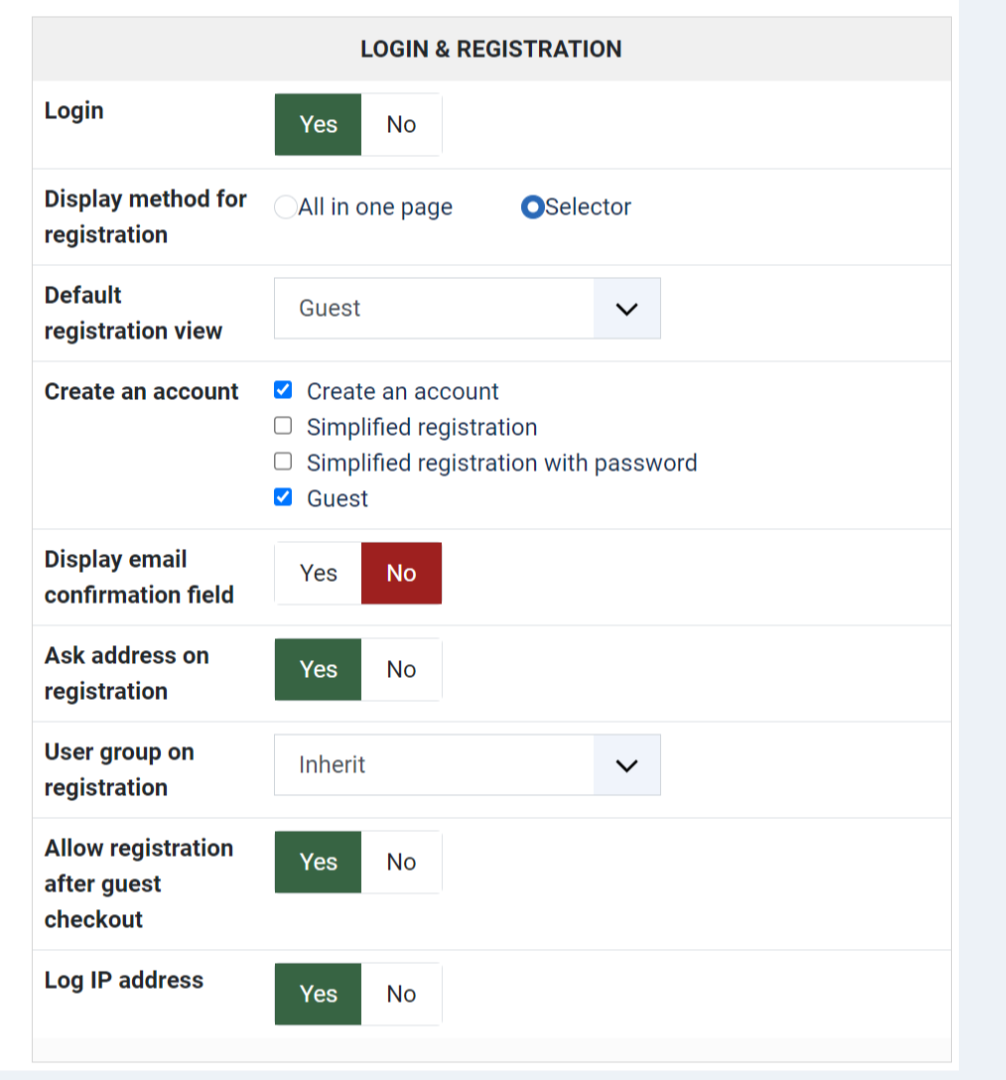Disable registration after guest checkout

[401, 862]
